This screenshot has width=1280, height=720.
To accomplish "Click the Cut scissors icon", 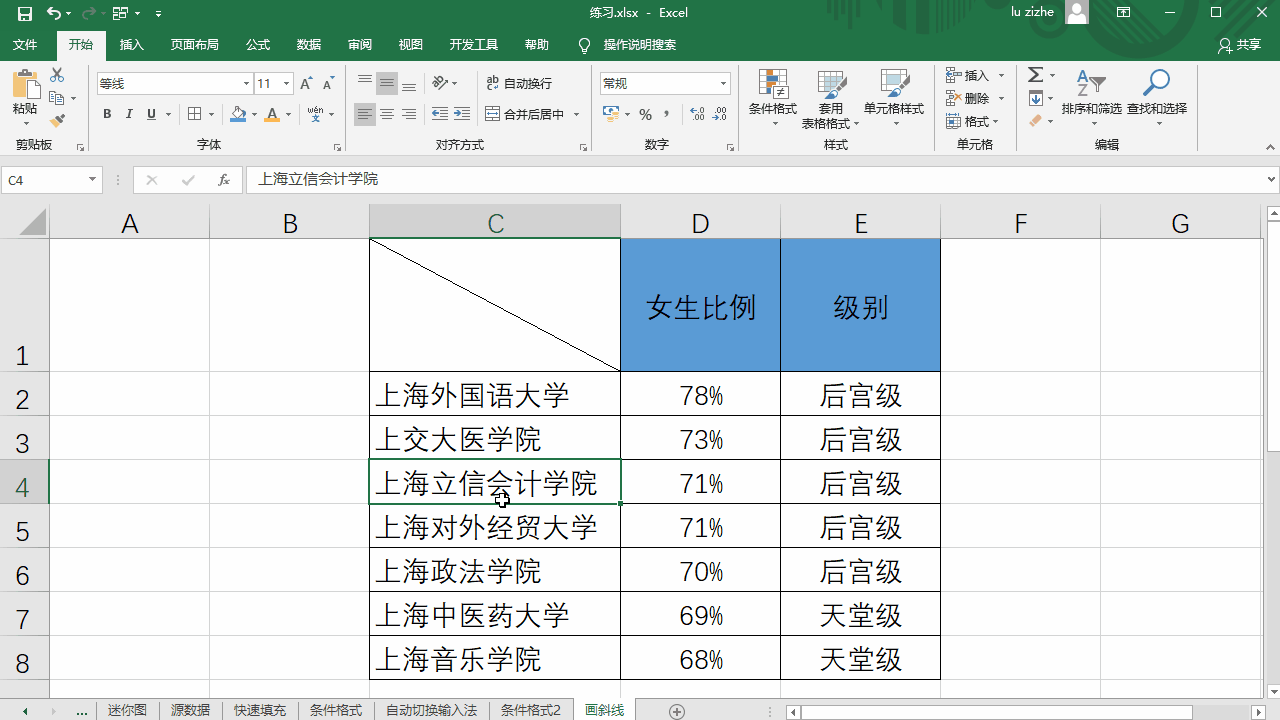I will pos(57,76).
